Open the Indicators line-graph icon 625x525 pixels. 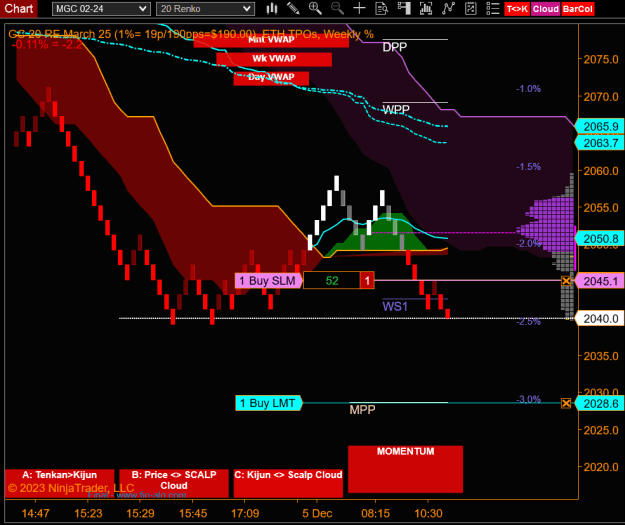pos(448,8)
